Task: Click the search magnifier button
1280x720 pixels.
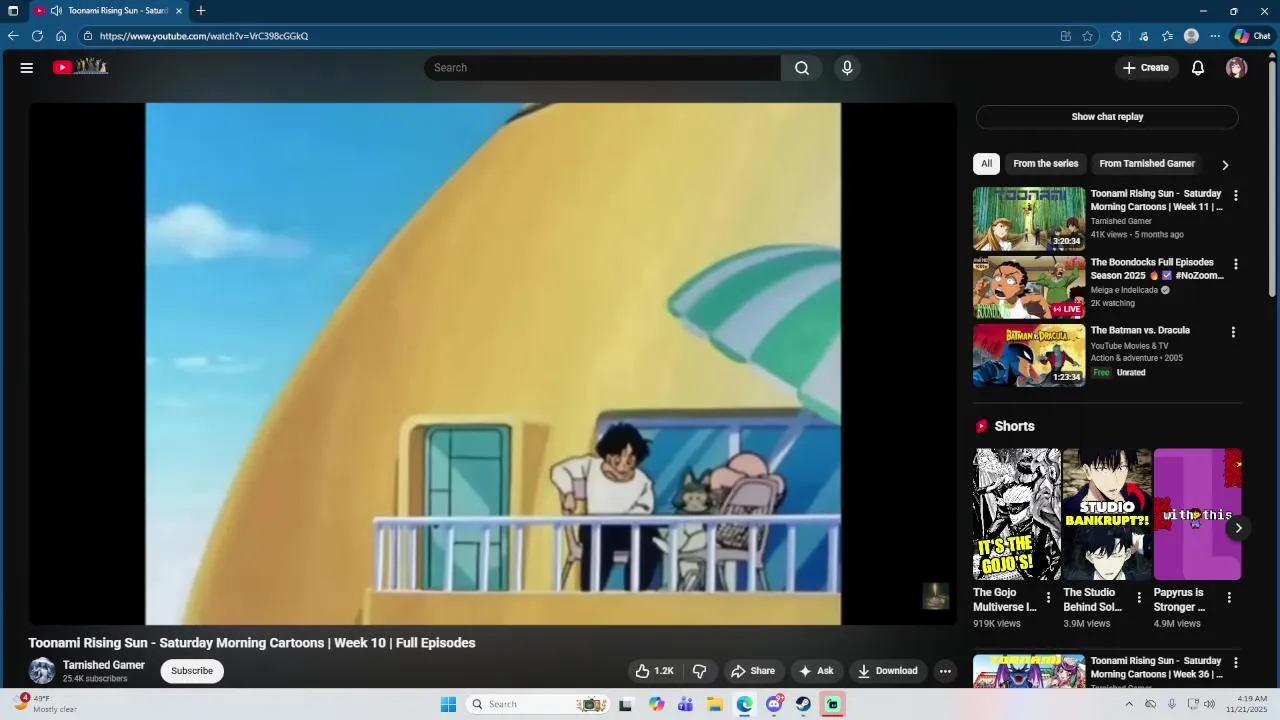Action: [802, 68]
